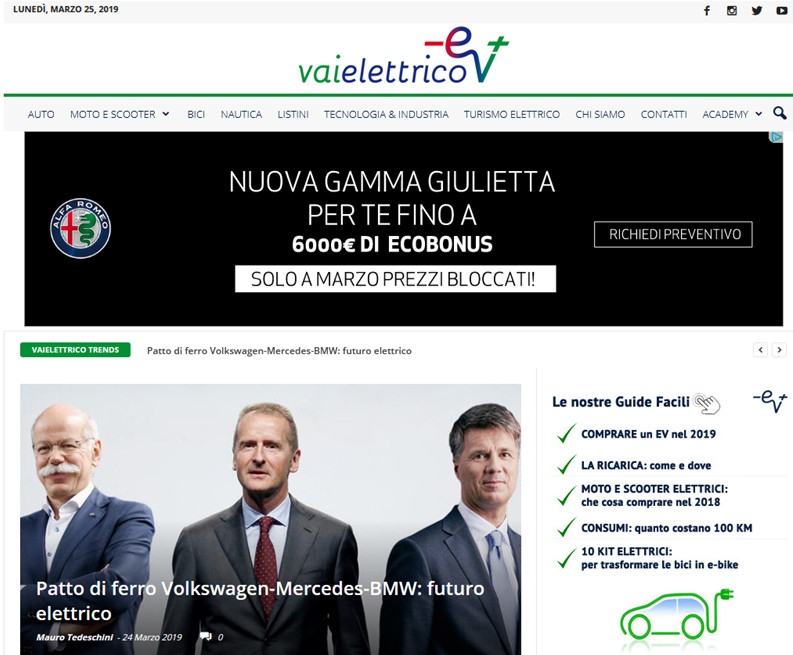Open author Mauro Tedeschini link
This screenshot has height=655, width=793.
(74, 637)
